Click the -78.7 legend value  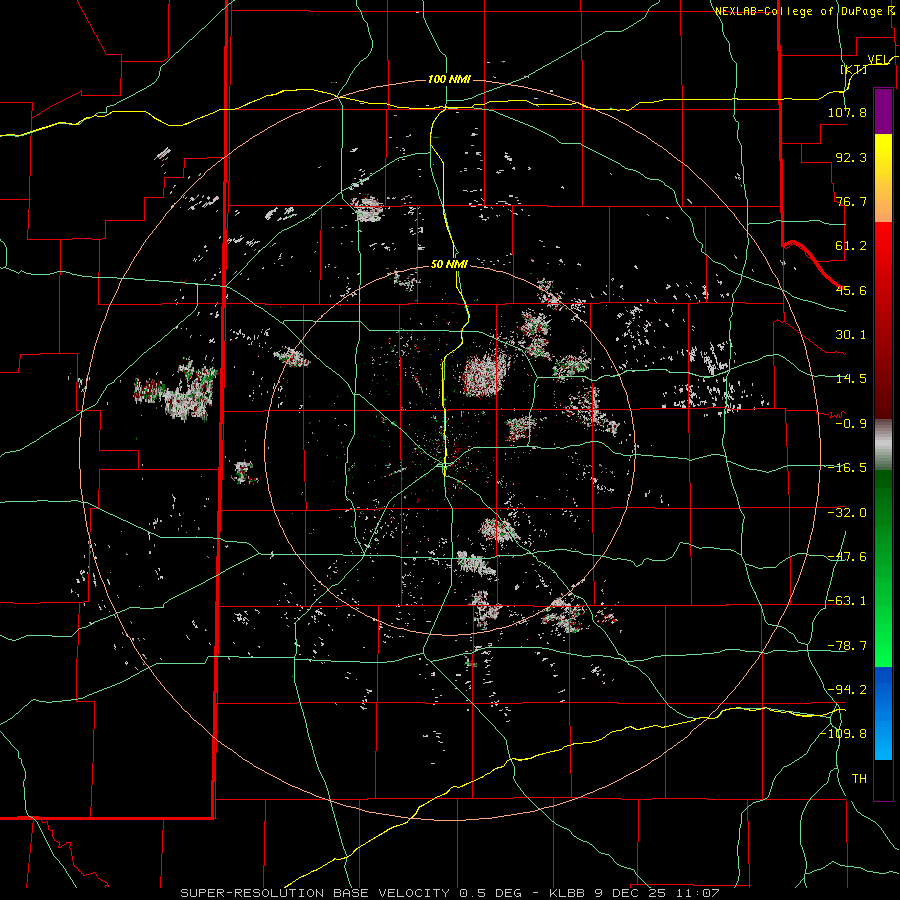847,646
